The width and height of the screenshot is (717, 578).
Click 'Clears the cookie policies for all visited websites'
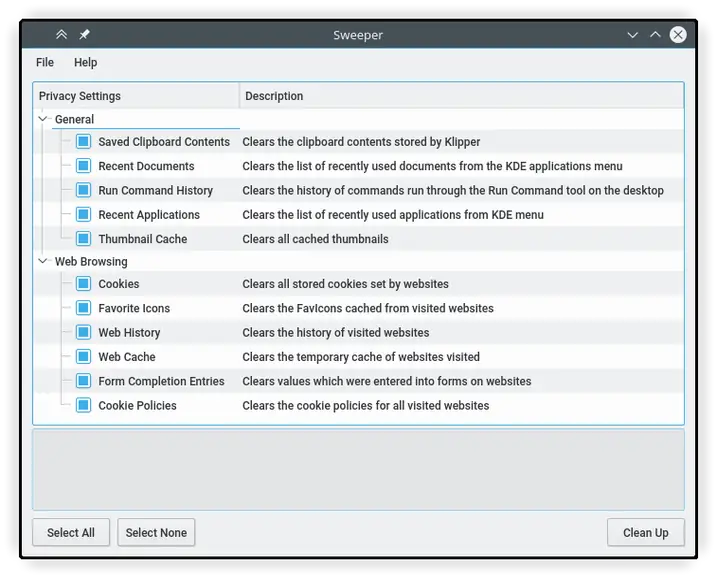coord(365,405)
